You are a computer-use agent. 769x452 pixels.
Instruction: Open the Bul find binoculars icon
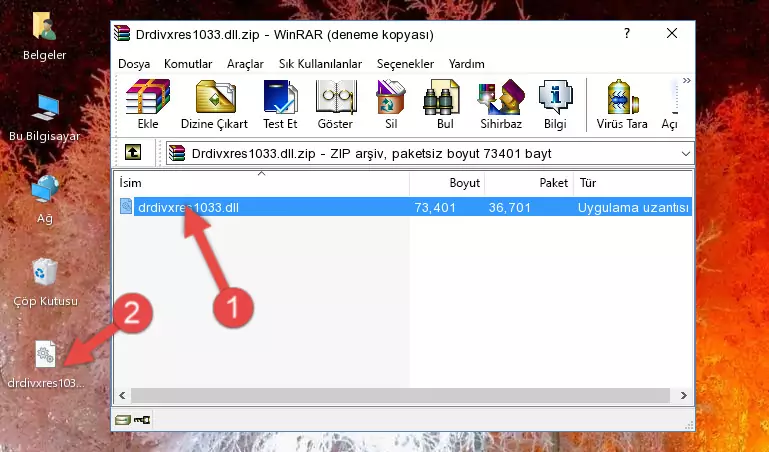[445, 104]
